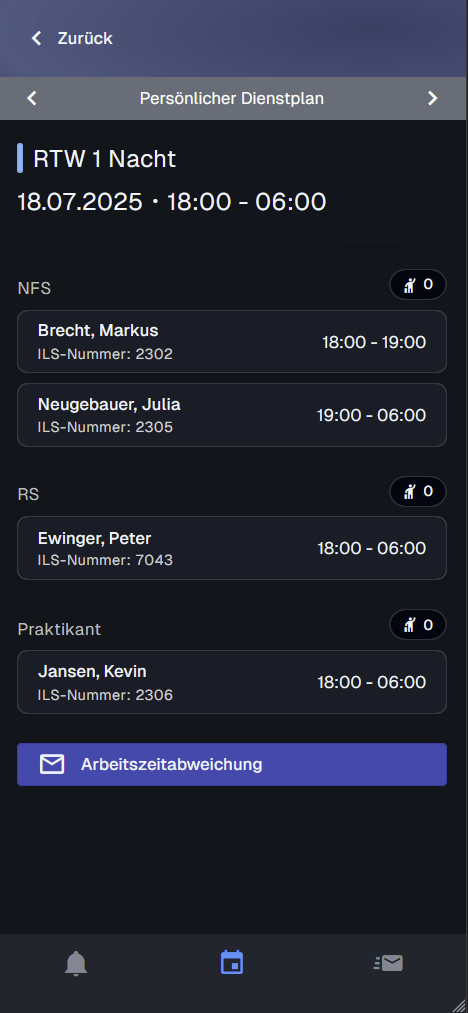
Task: Tap the NFS person-count badge
Action: click(x=418, y=285)
